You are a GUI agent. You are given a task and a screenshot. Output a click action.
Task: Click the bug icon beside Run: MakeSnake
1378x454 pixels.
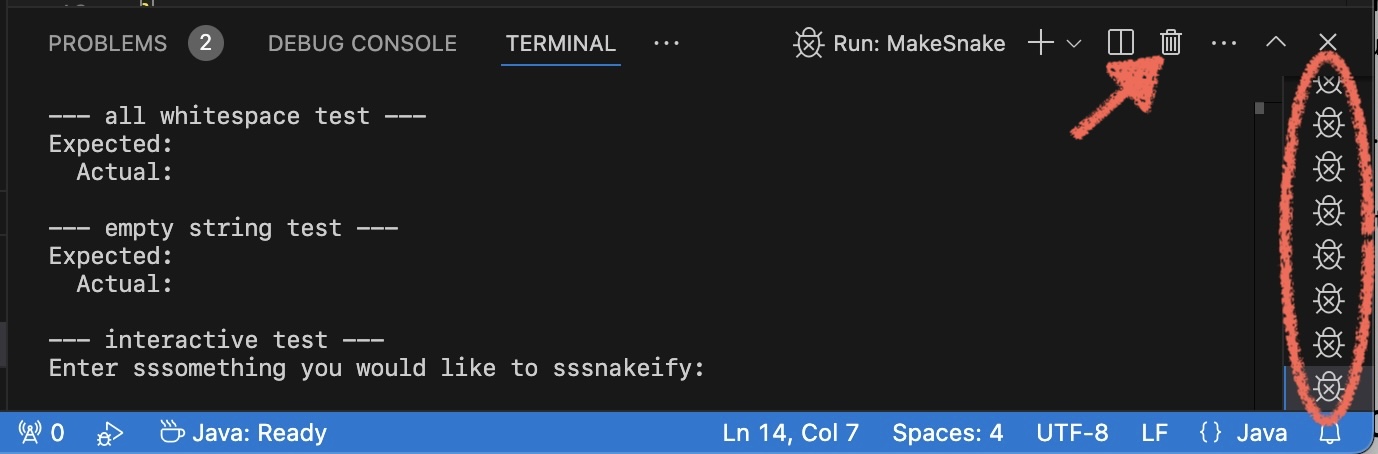(x=808, y=43)
